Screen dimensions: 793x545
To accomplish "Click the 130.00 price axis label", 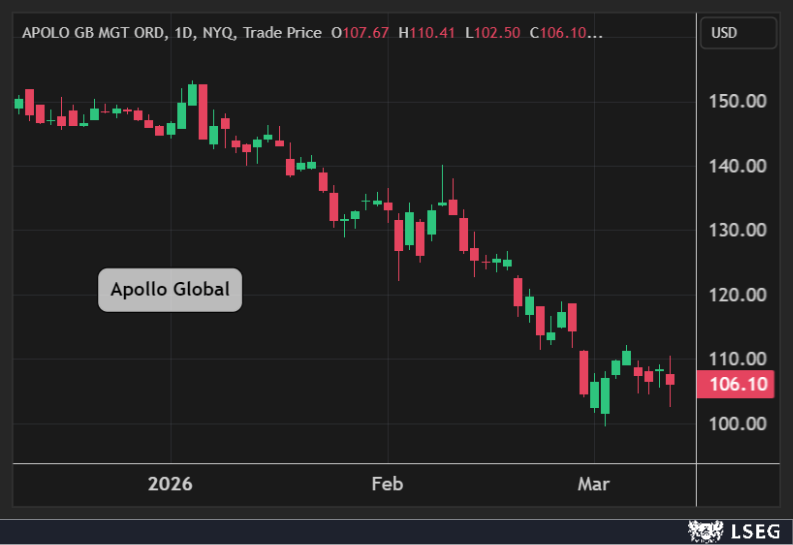I will tap(737, 230).
